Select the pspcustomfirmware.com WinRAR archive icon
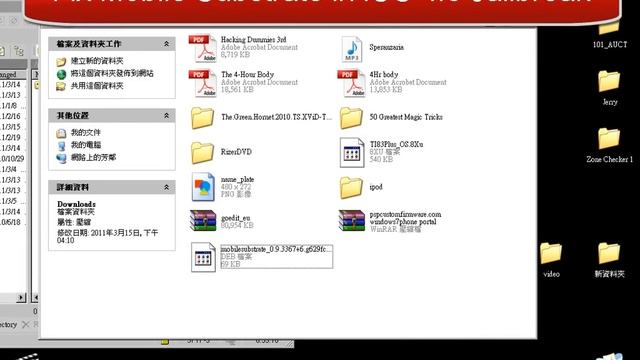 [x=351, y=221]
